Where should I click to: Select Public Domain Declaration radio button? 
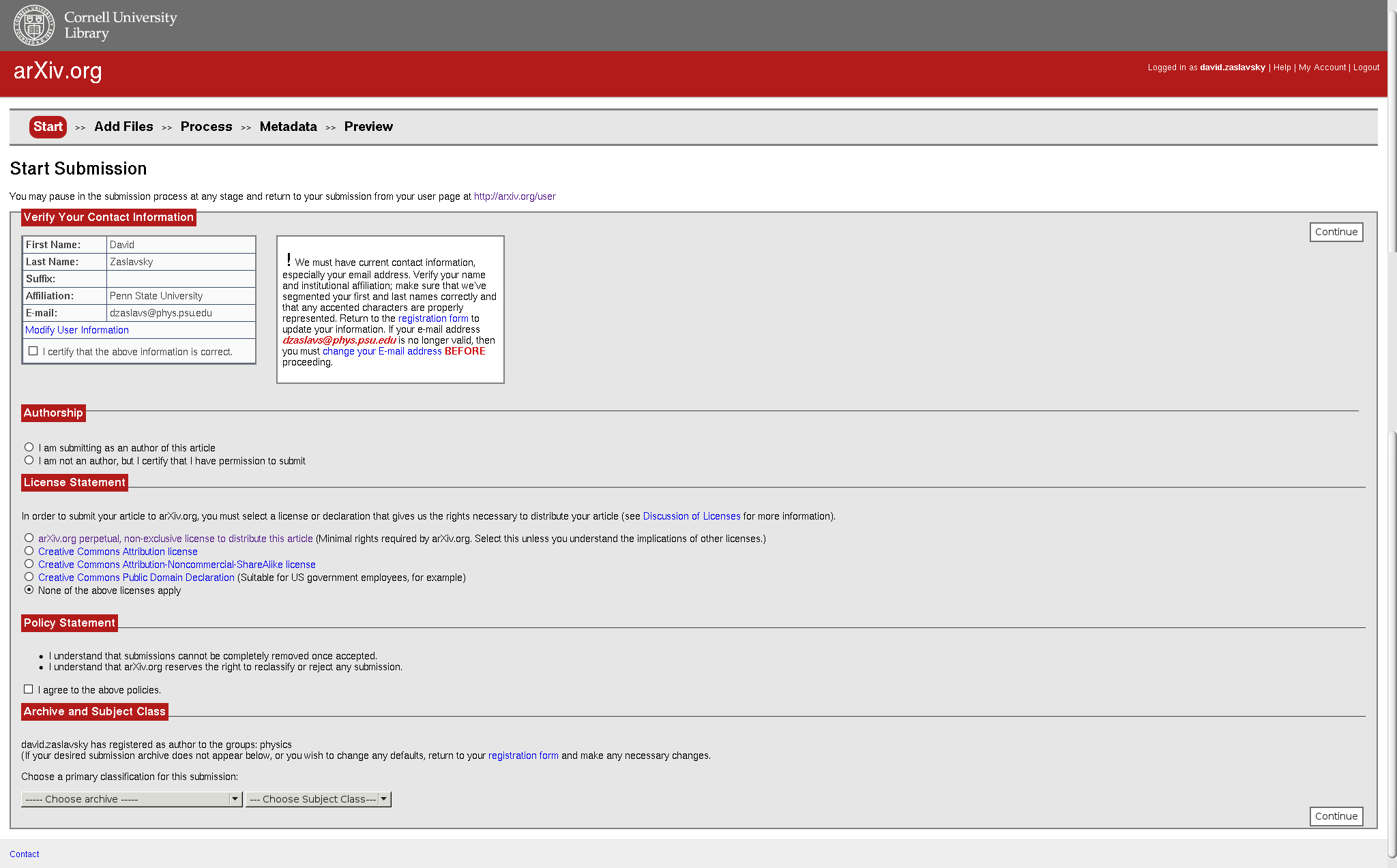29,577
